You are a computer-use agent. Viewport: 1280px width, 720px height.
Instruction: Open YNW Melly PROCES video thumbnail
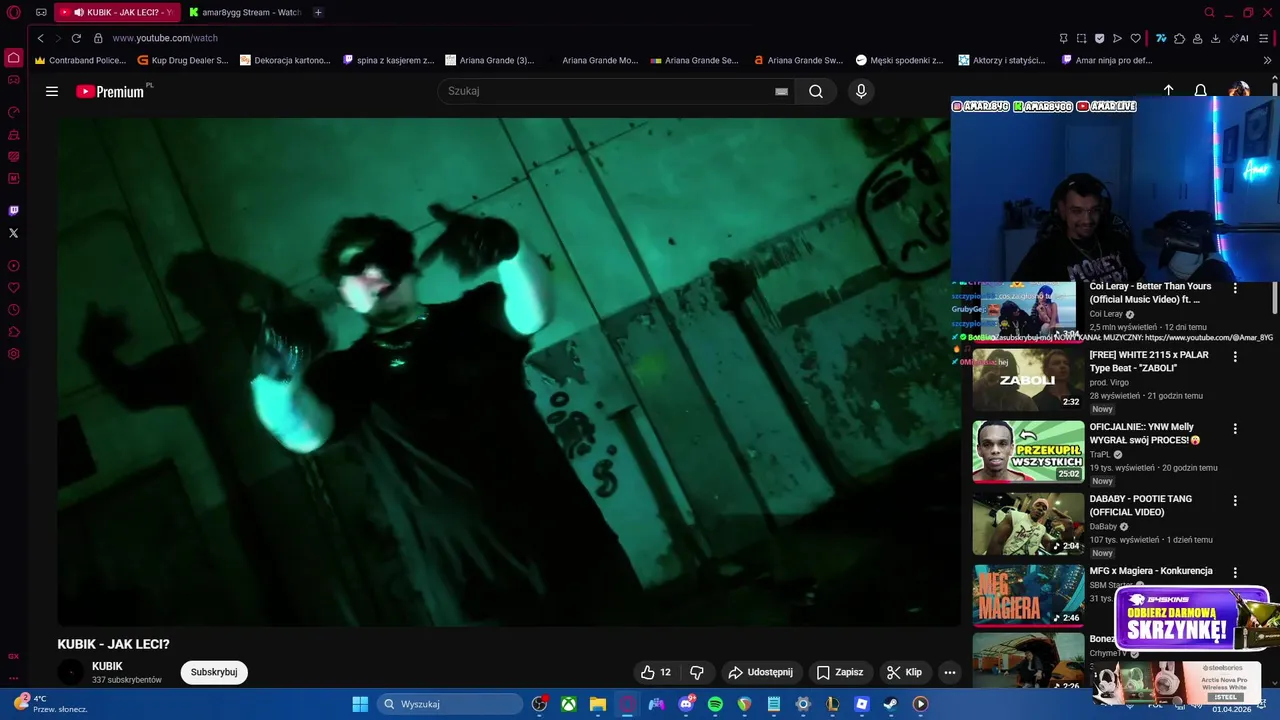tap(1028, 451)
